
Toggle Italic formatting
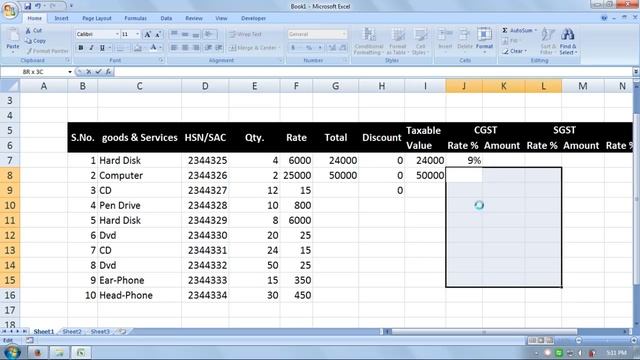tap(91, 48)
